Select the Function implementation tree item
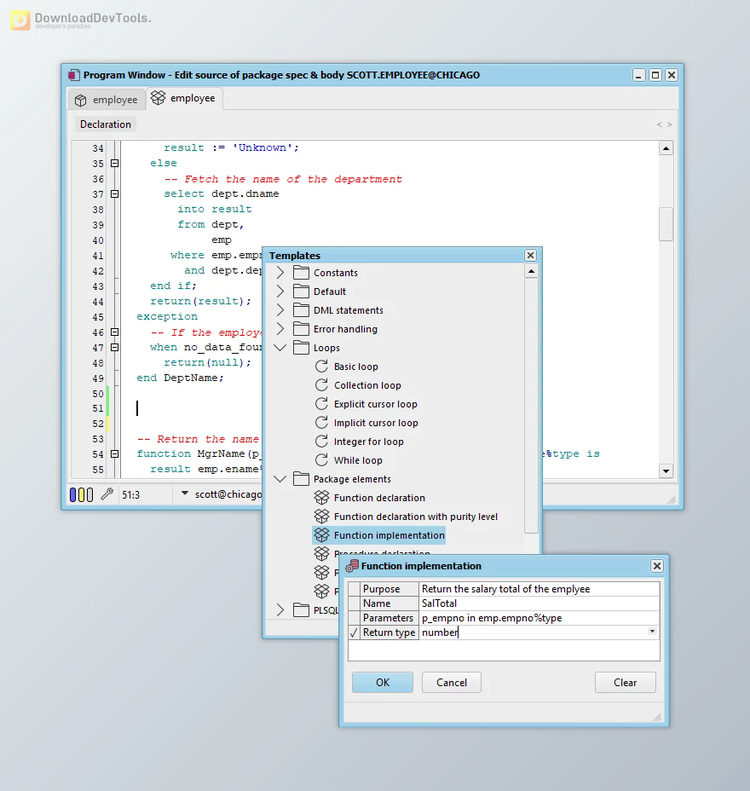 click(379, 535)
